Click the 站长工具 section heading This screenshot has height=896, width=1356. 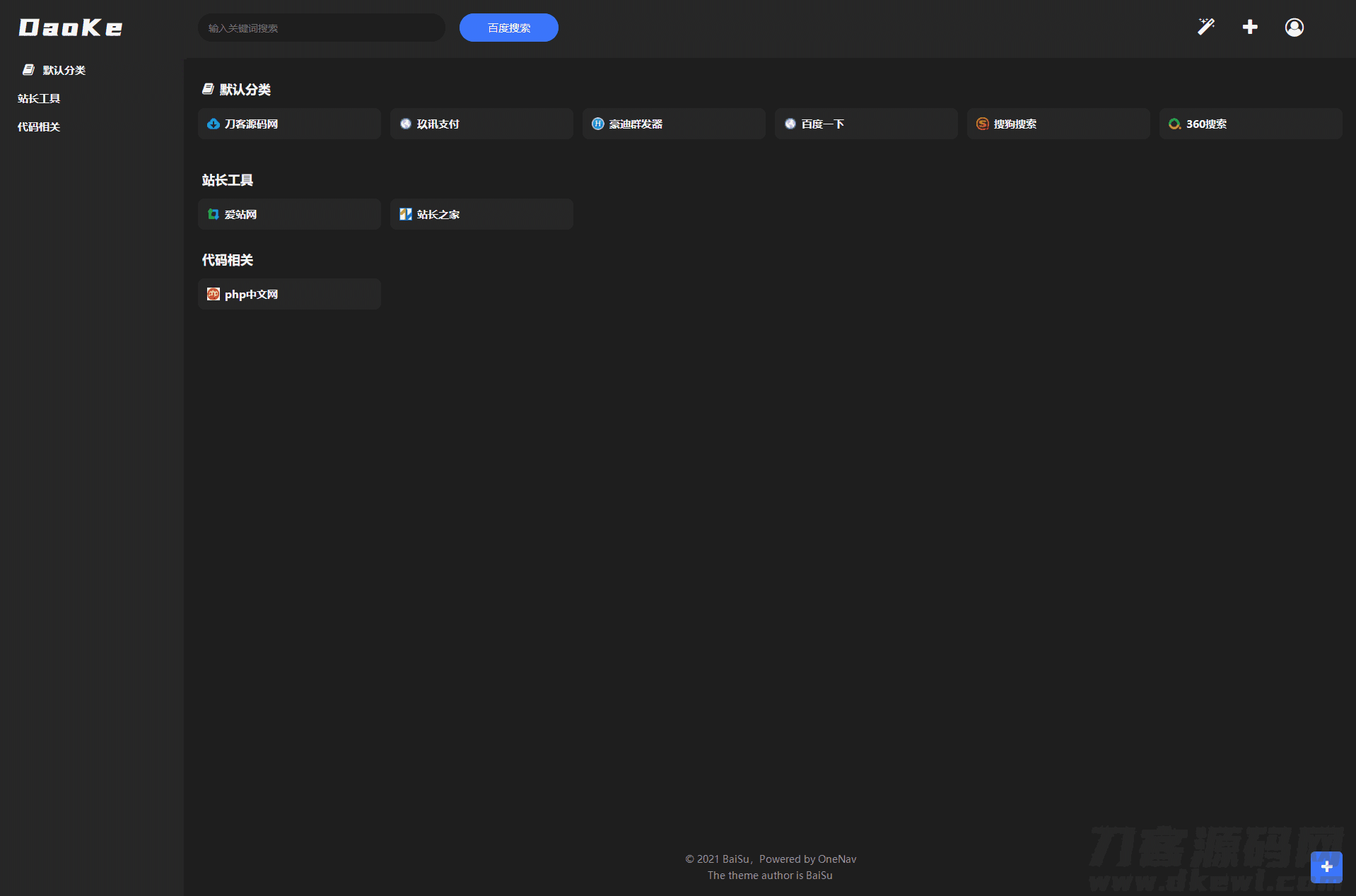pos(228,180)
